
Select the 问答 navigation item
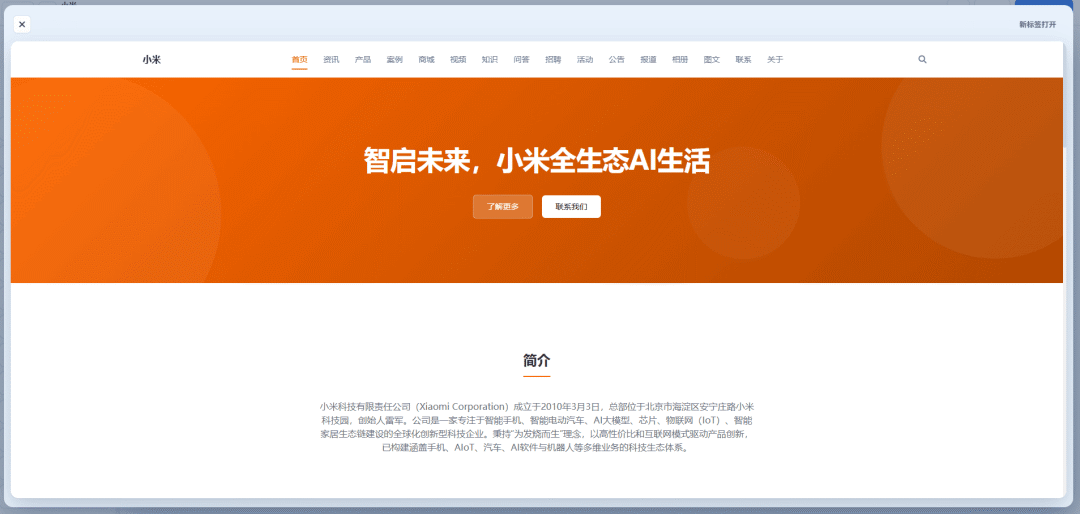point(521,60)
